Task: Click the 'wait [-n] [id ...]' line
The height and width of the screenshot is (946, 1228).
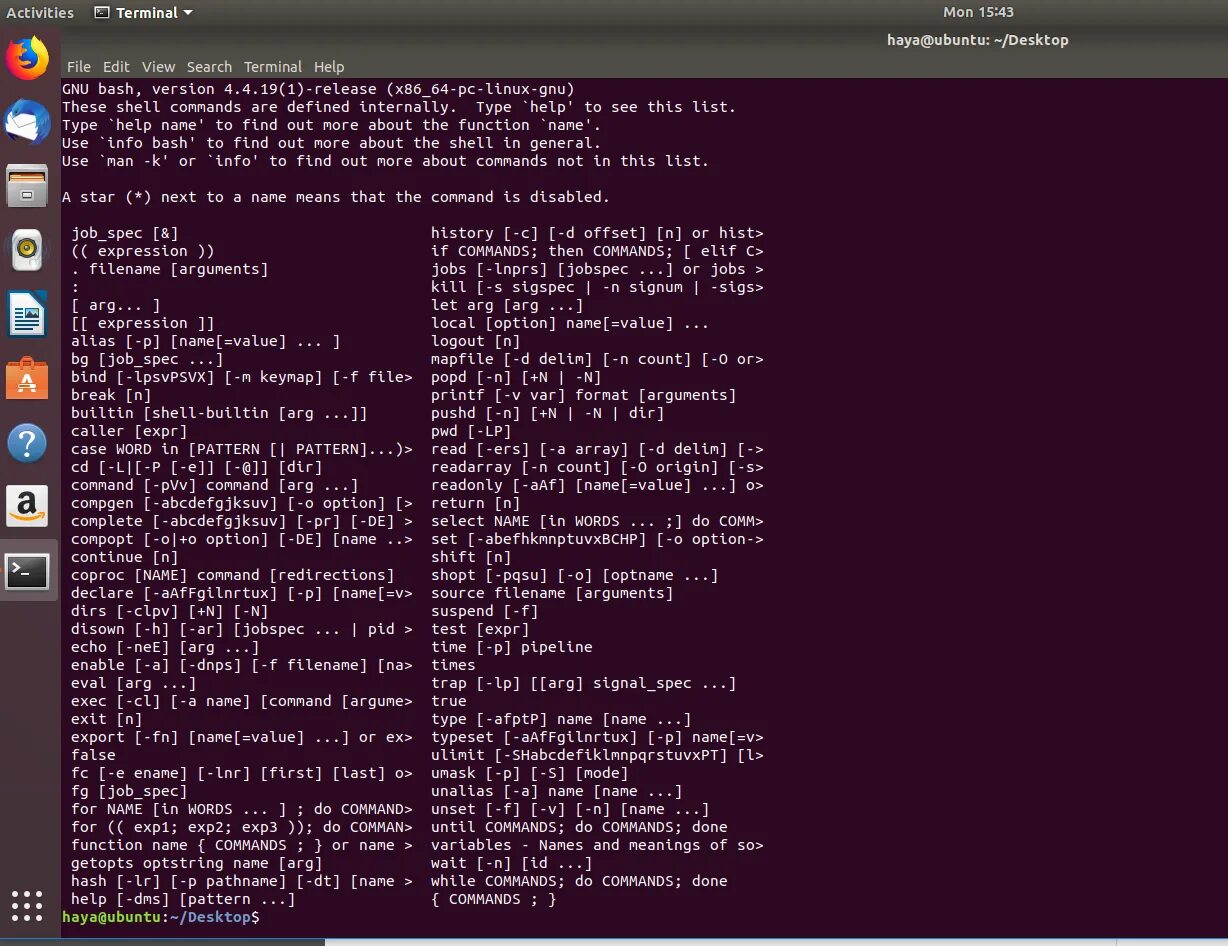Action: tap(512, 863)
